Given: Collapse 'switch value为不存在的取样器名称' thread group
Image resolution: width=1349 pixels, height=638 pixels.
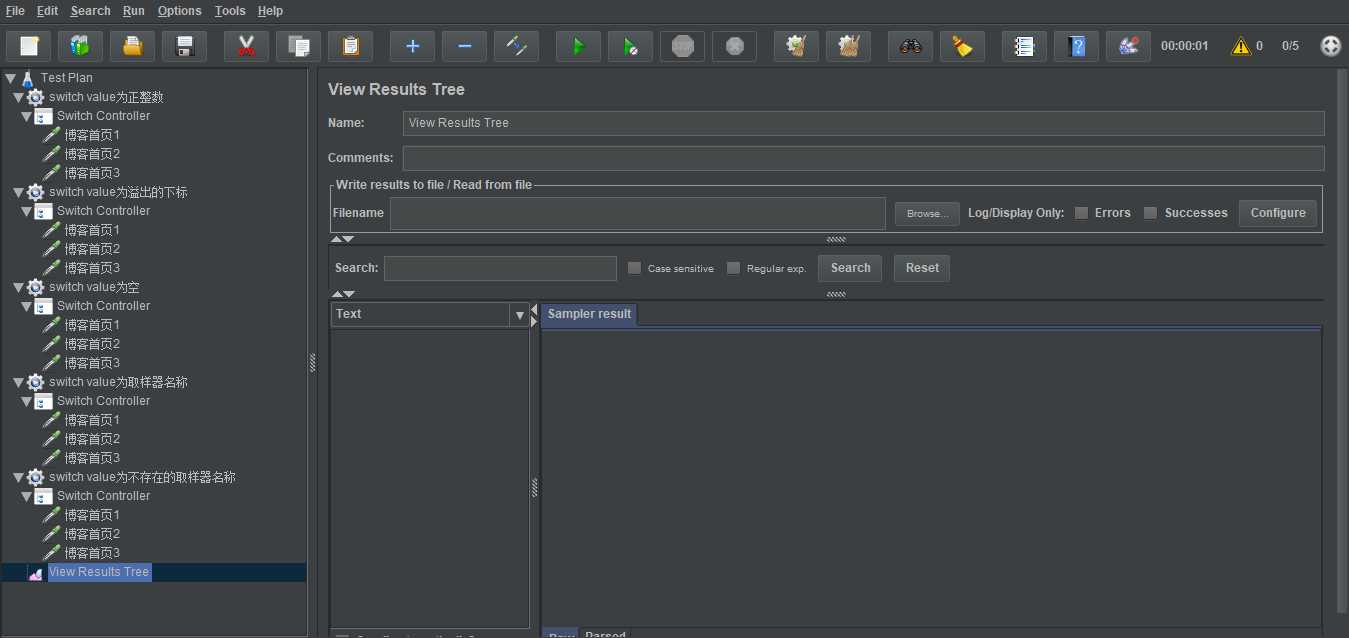Looking at the screenshot, I should coord(18,477).
